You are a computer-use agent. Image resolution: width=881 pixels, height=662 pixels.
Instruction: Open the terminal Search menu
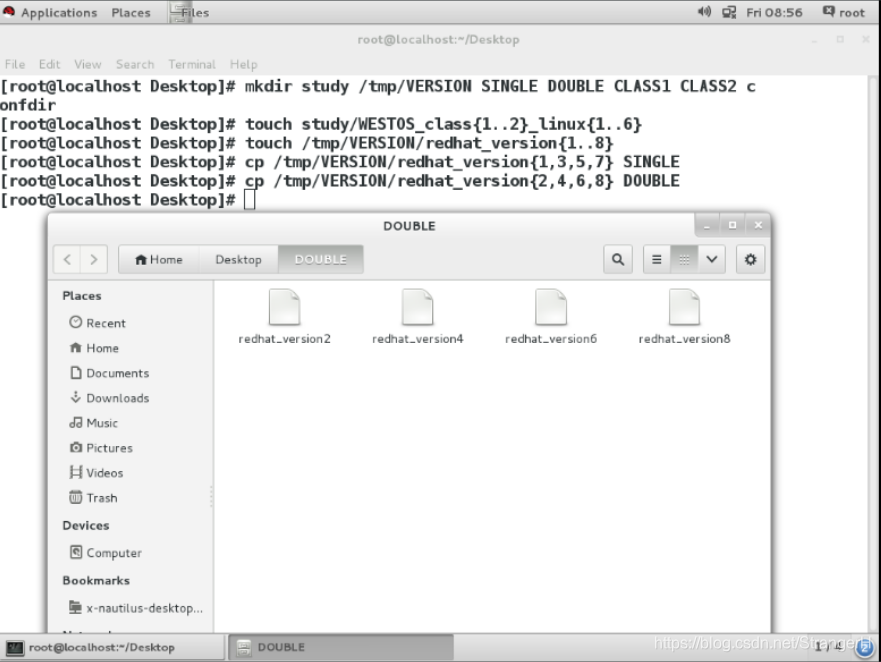pyautogui.click(x=135, y=64)
